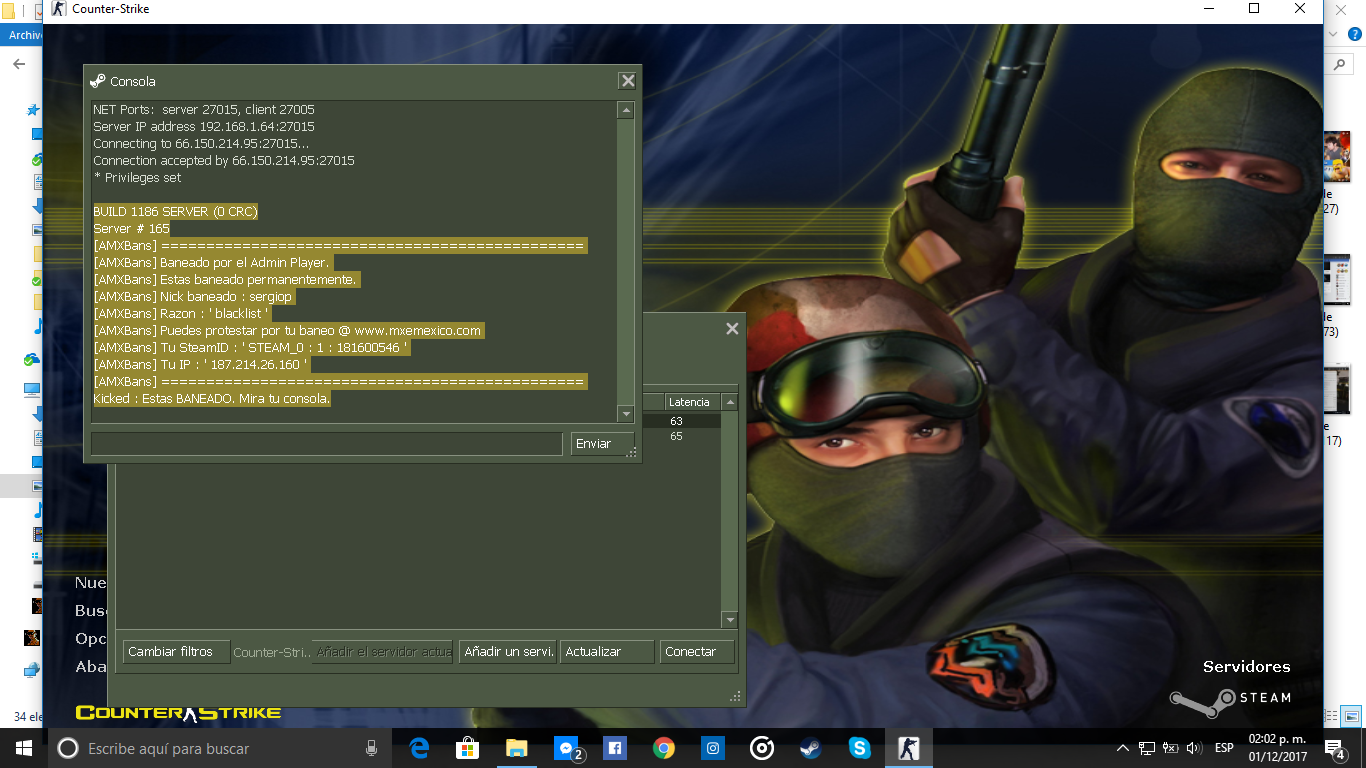Image resolution: width=1366 pixels, height=768 pixels.
Task: Open Skype from taskbar
Action: pos(859,747)
